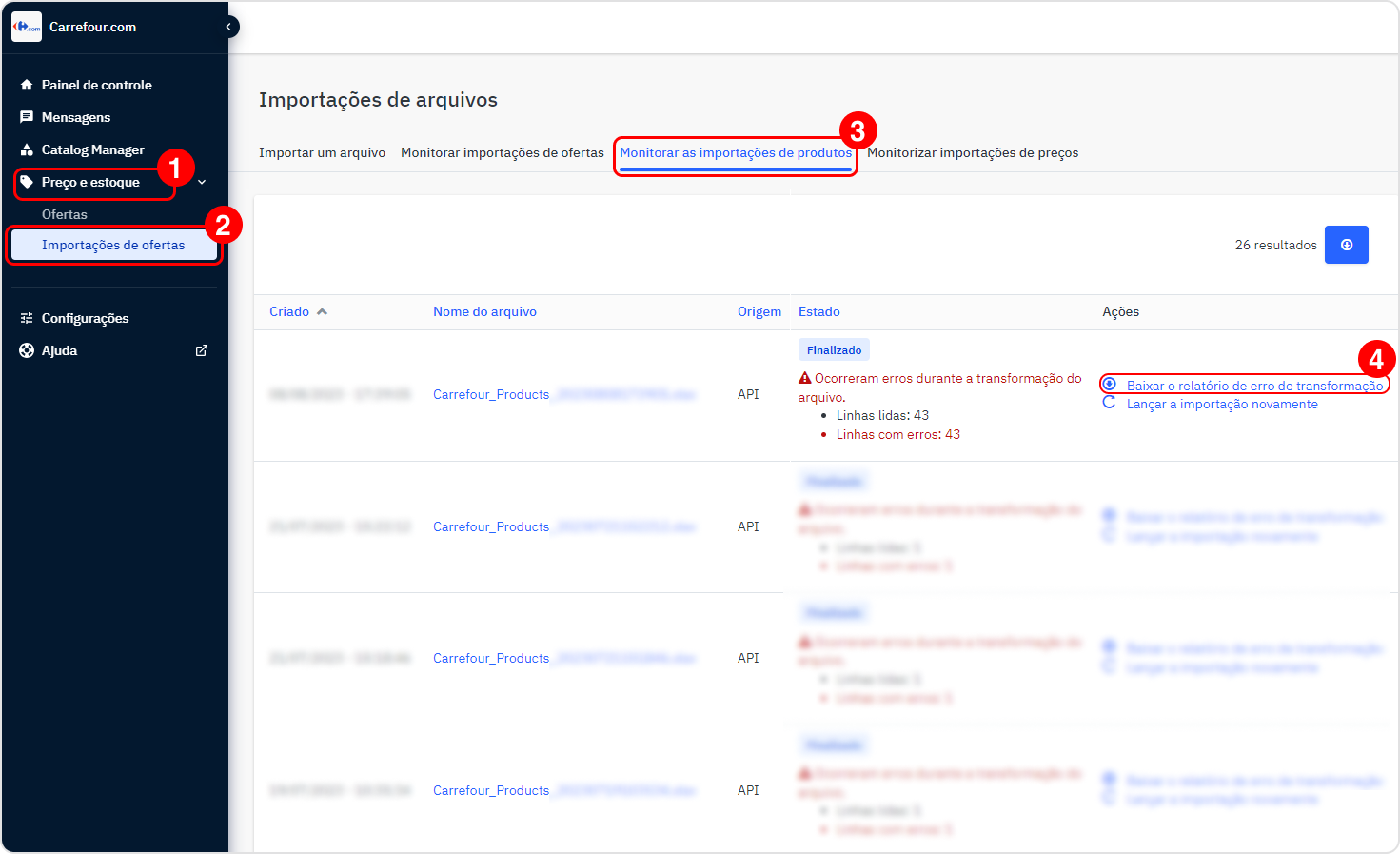Collapse the sidebar with the chevron button

pyautogui.click(x=228, y=27)
